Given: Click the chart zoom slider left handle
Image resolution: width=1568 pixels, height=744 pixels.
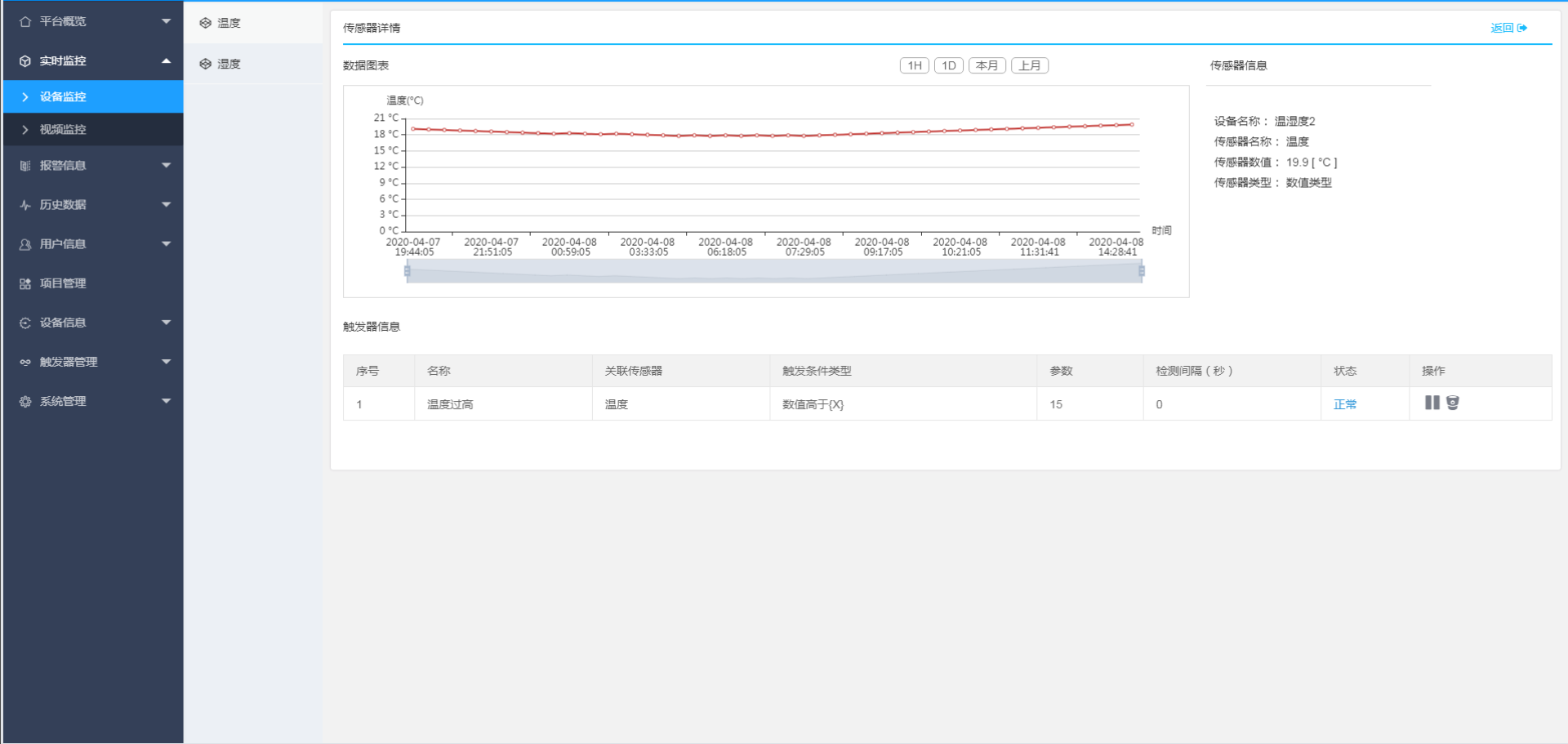Looking at the screenshot, I should [407, 271].
